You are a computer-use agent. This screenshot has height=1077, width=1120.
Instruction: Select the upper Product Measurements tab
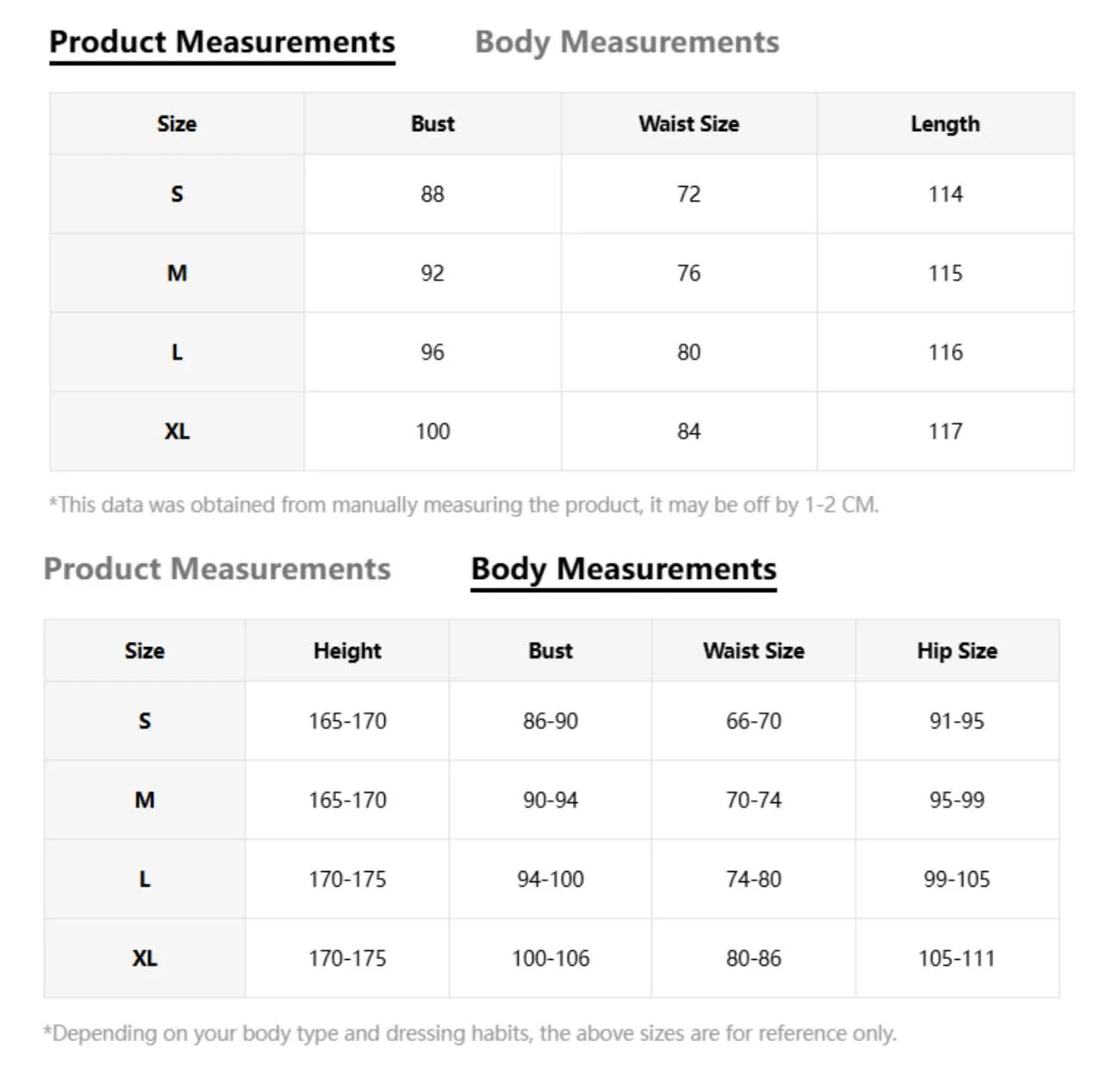point(222,42)
